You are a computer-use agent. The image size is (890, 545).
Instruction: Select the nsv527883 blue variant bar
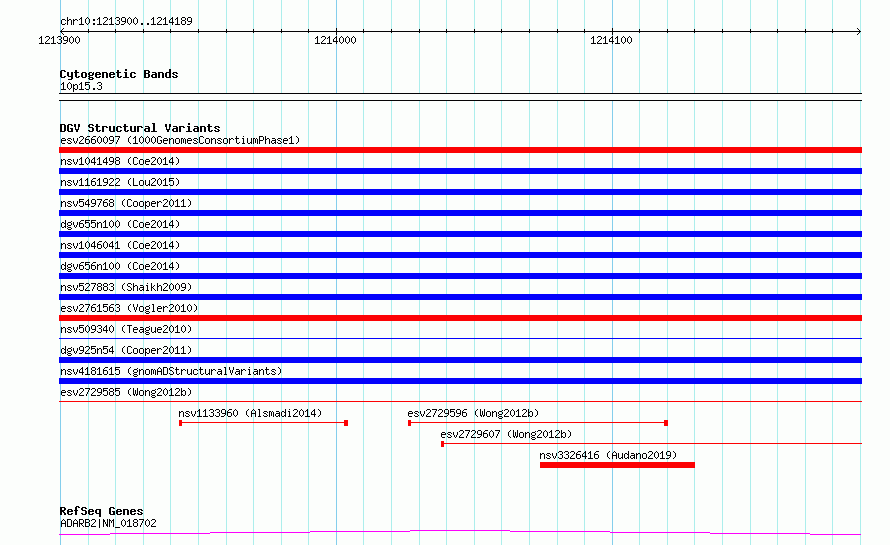[x=460, y=297]
